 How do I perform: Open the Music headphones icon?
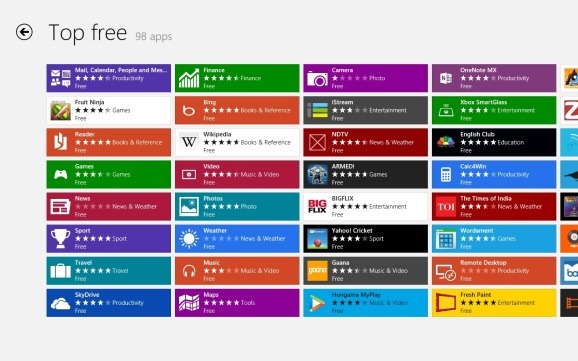click(189, 271)
